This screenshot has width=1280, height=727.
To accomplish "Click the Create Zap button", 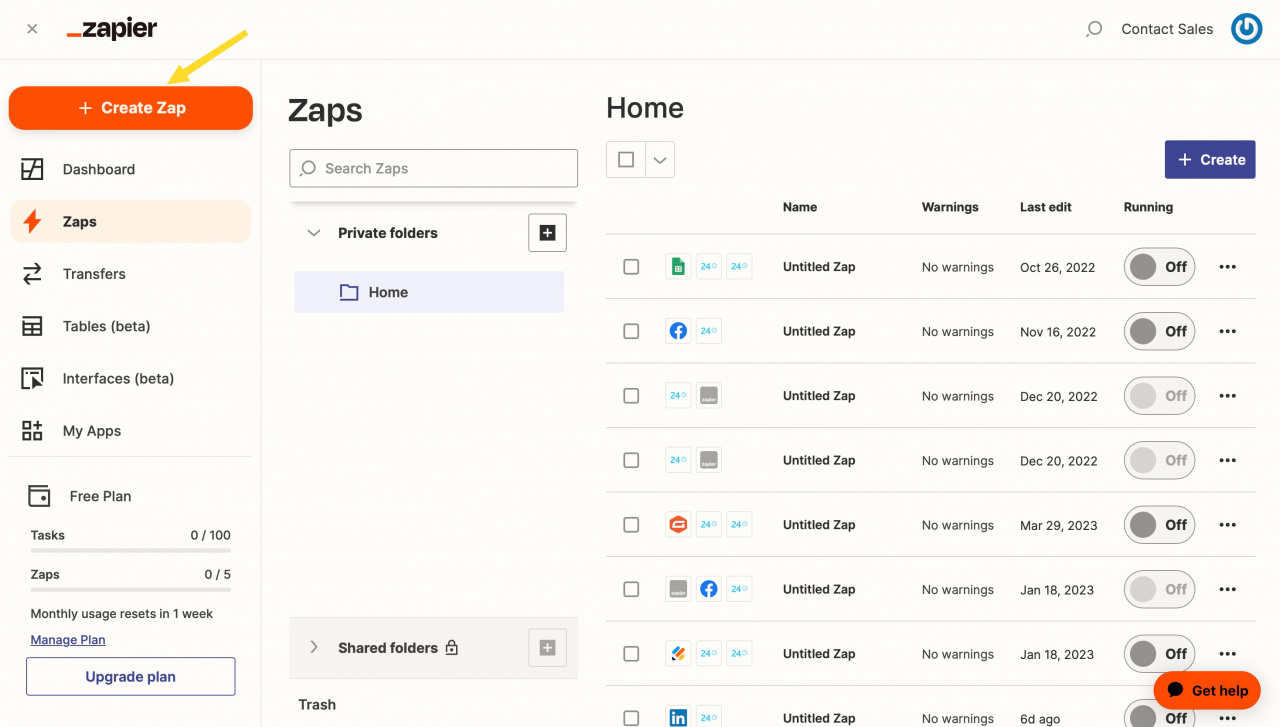I will pyautogui.click(x=130, y=107).
